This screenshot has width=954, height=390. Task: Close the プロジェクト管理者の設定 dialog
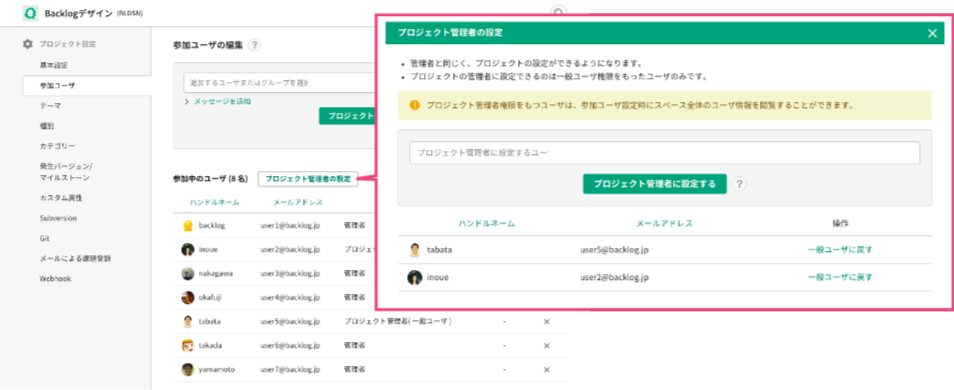pos(932,33)
